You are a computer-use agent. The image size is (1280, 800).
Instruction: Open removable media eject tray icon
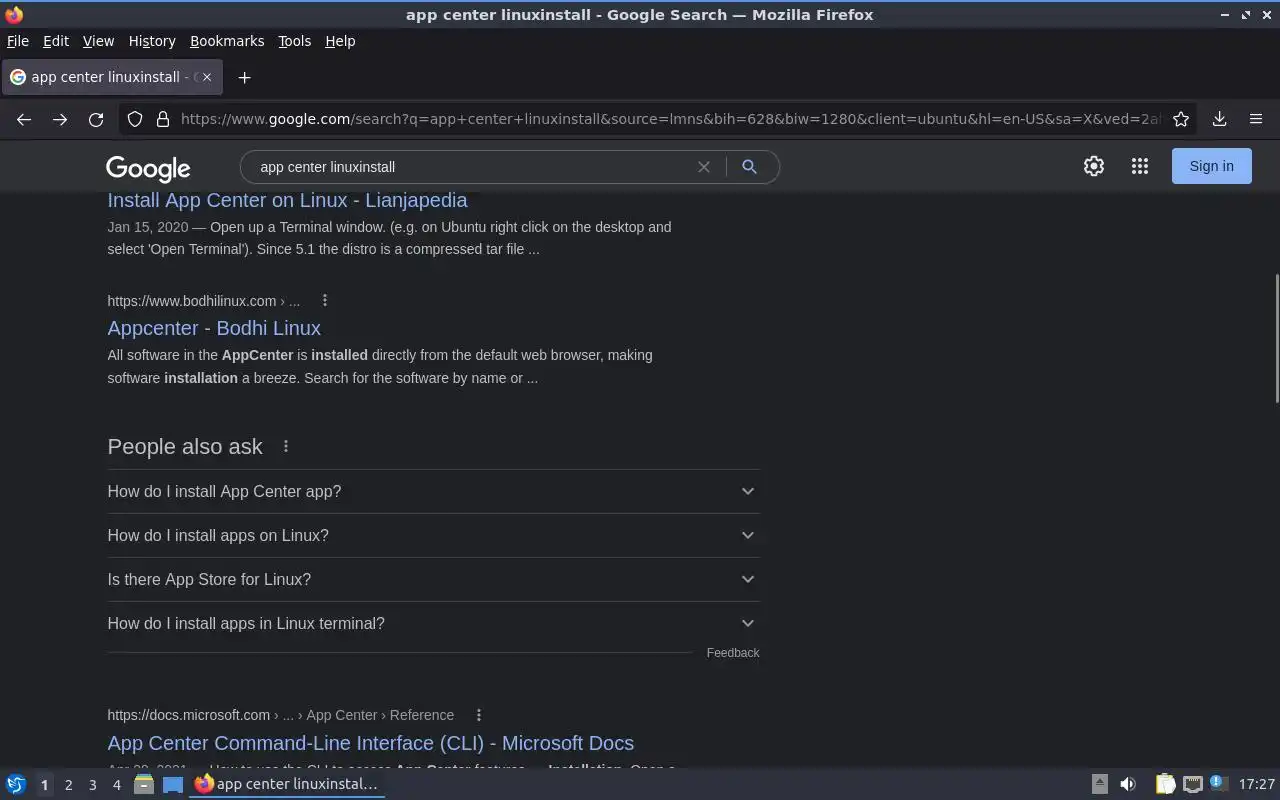[x=1099, y=784]
